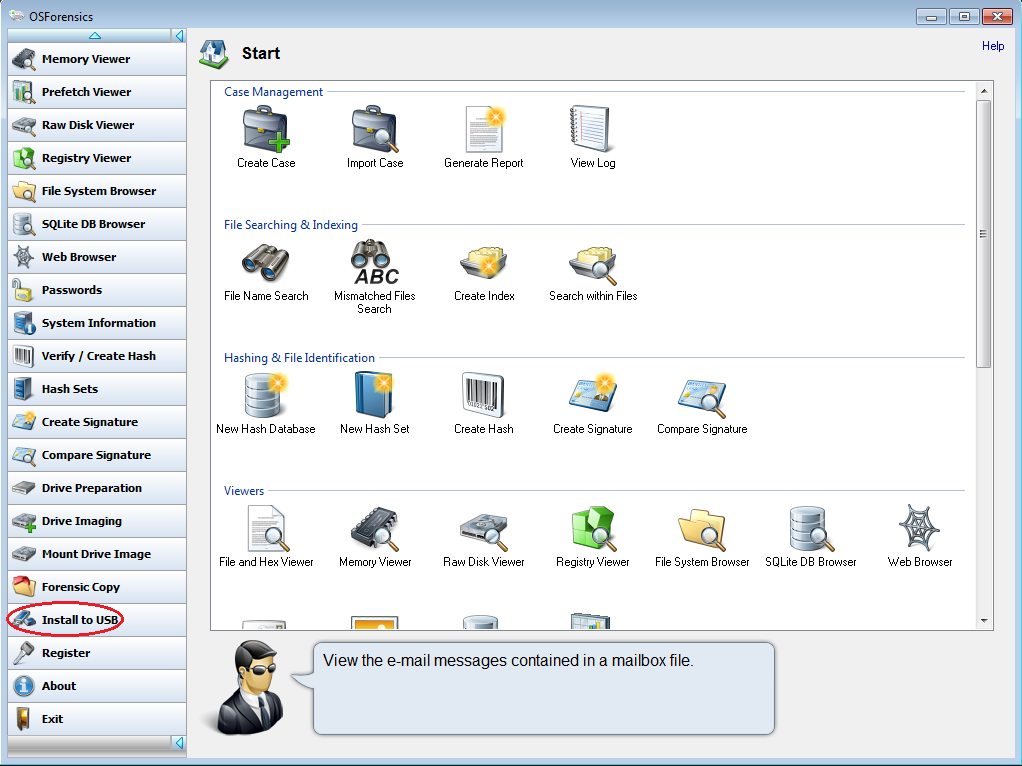The height and width of the screenshot is (766, 1022).
Task: Click the bottom sidebar collapse arrow
Action: point(179,743)
